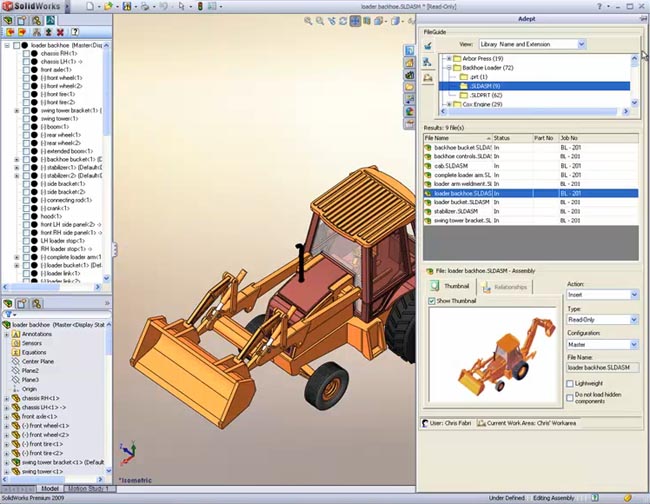Click the red X icon in the left panel toolbar
The height and width of the screenshot is (504, 650).
point(61,32)
